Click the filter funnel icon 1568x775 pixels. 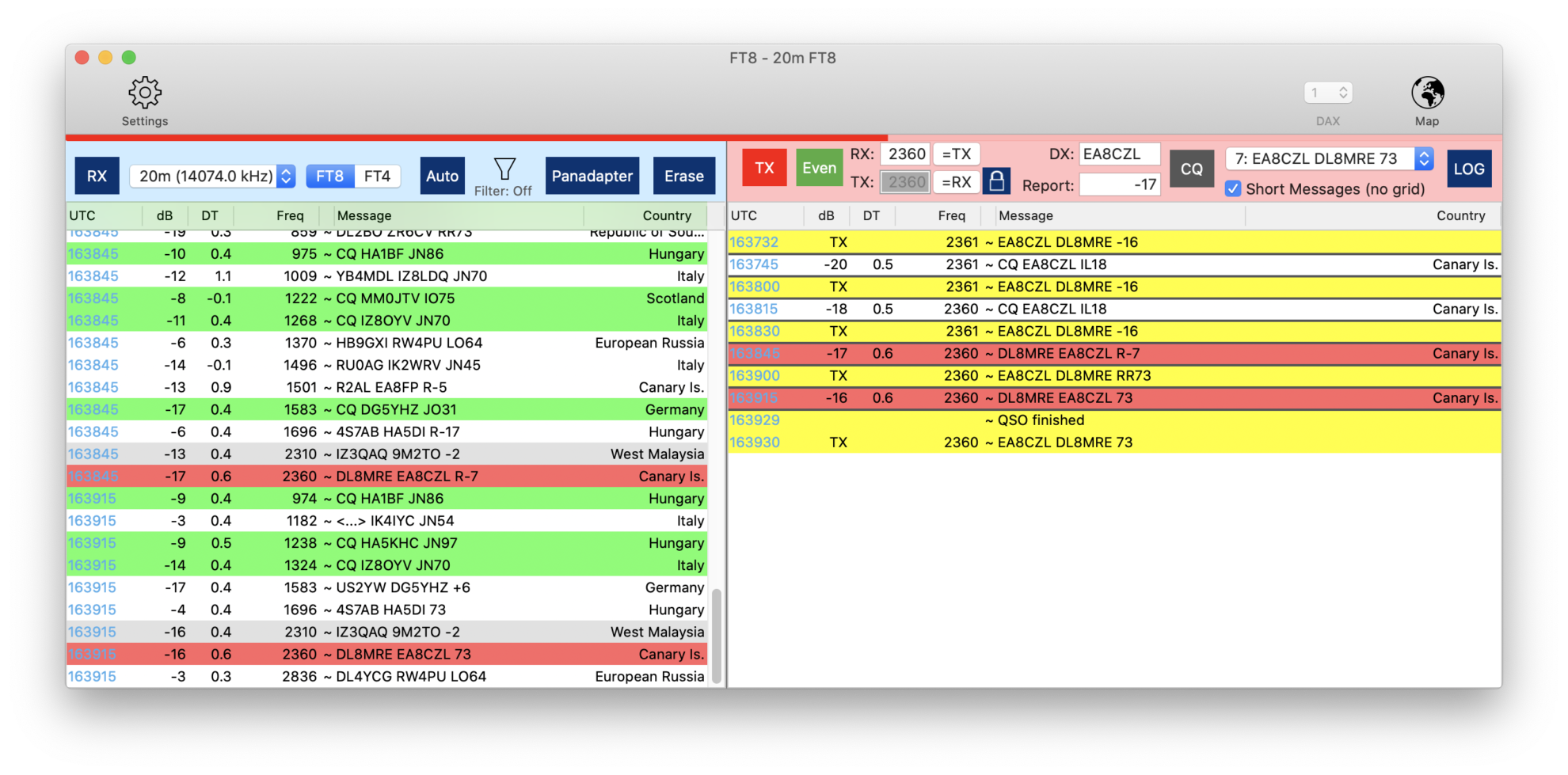click(504, 168)
